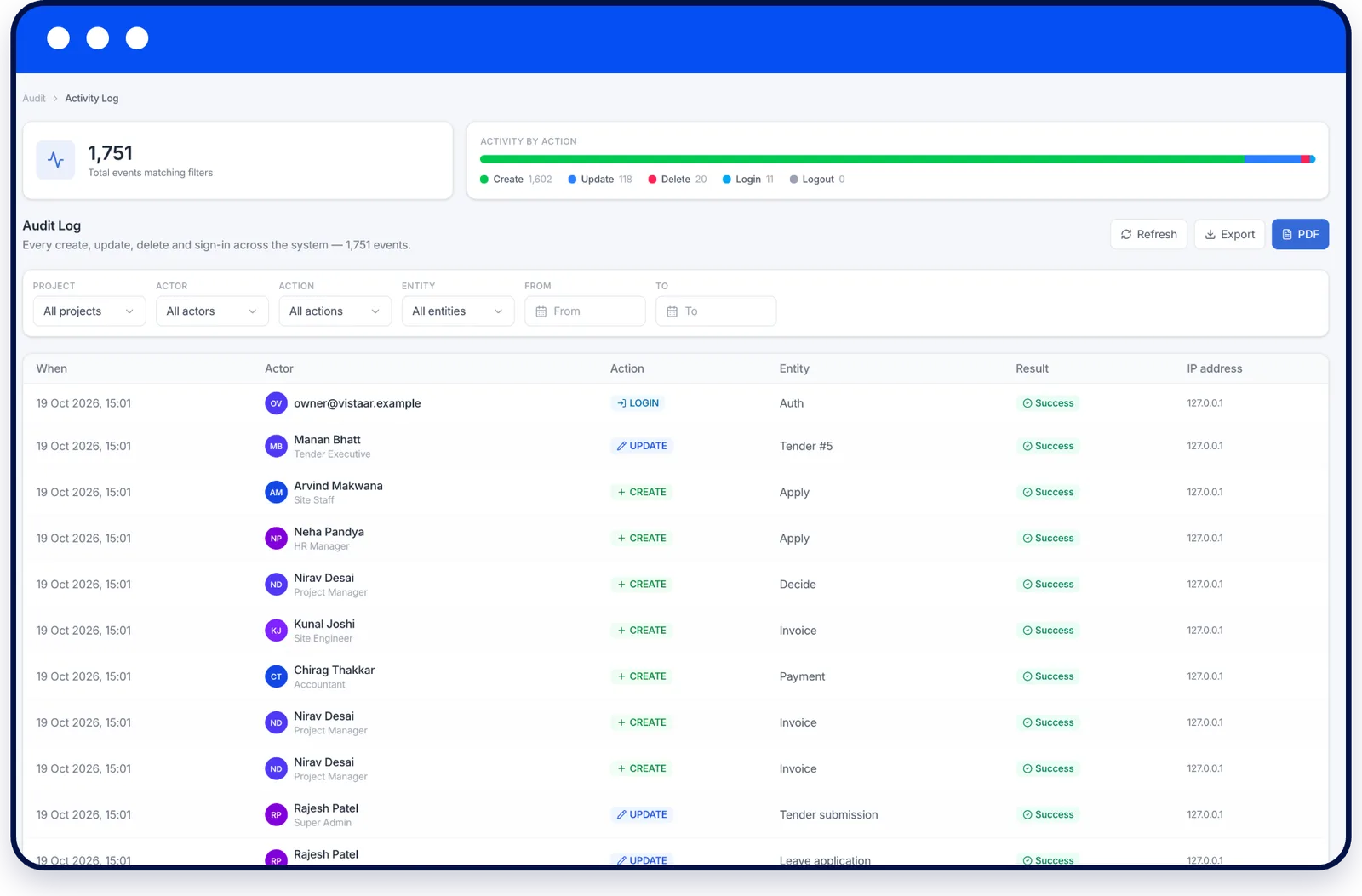This screenshot has height=896, width=1362.
Task: Click the calendar icon in the From field
Action: (541, 311)
